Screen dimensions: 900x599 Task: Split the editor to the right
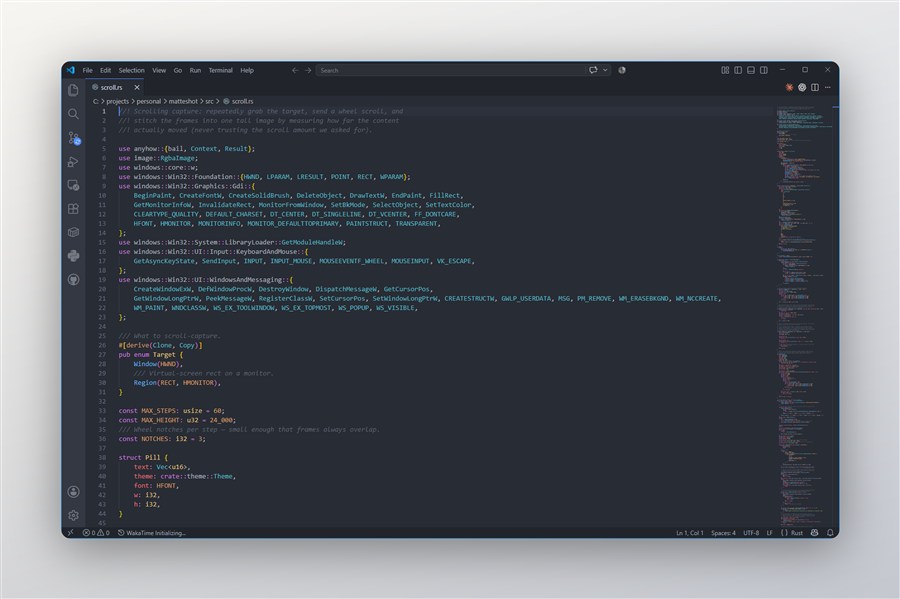click(815, 87)
